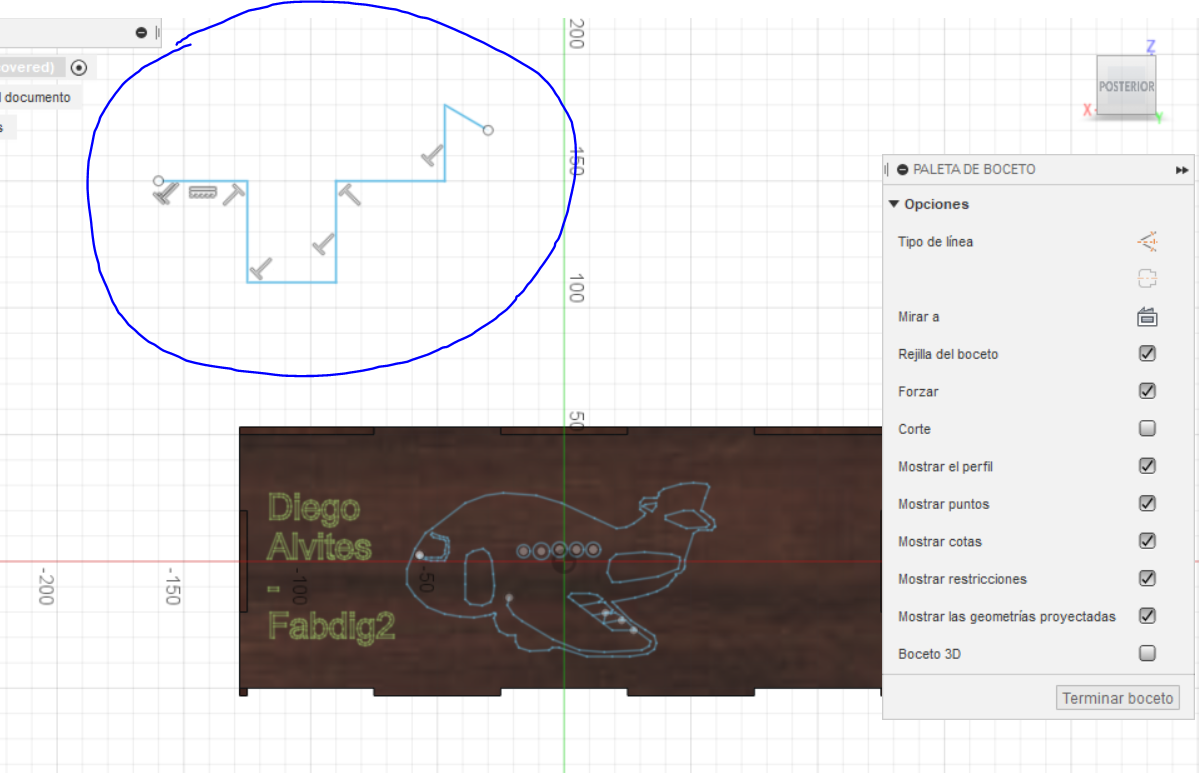Viewport: 1199px width, 773px height.
Task: Click the centerline type icon below Tipo de línea
Action: (x=1147, y=278)
